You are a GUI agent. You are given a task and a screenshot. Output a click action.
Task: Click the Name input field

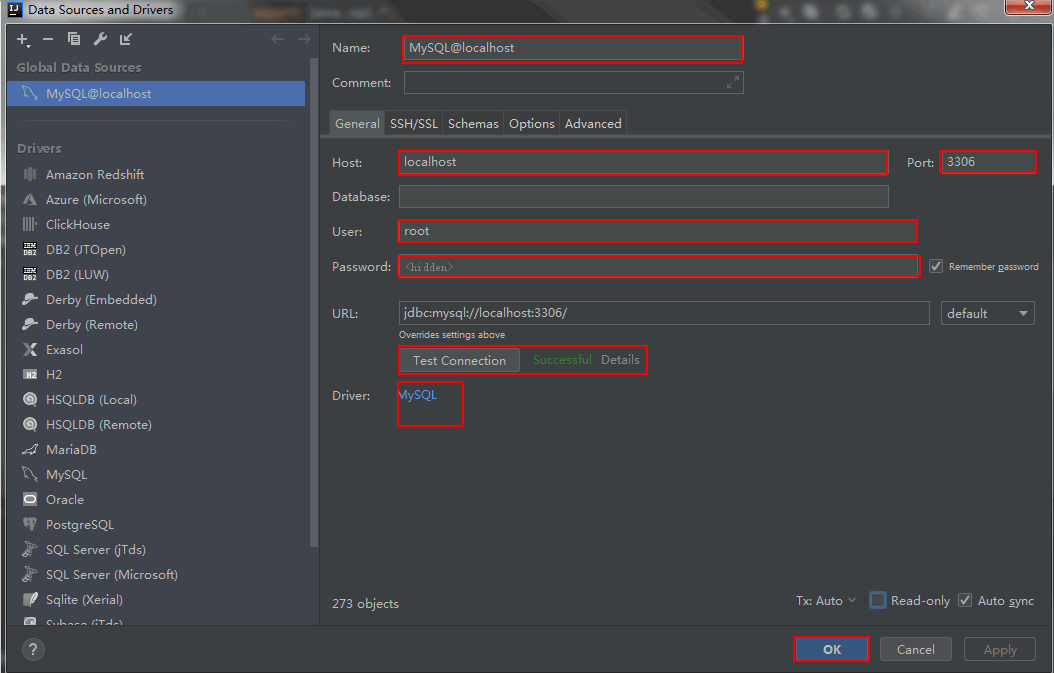[573, 48]
